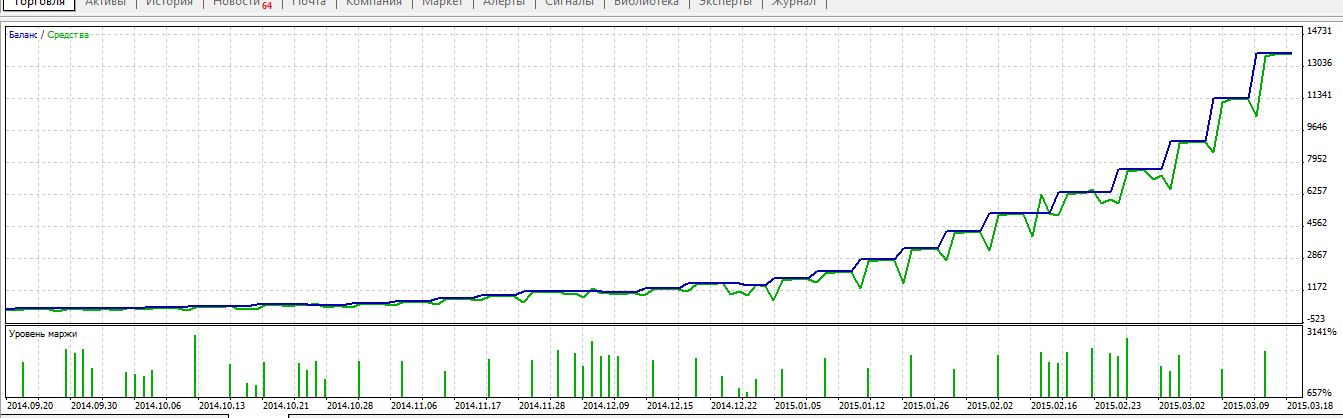Click the -523 axis value
The width and height of the screenshot is (1343, 418).
(1318, 318)
